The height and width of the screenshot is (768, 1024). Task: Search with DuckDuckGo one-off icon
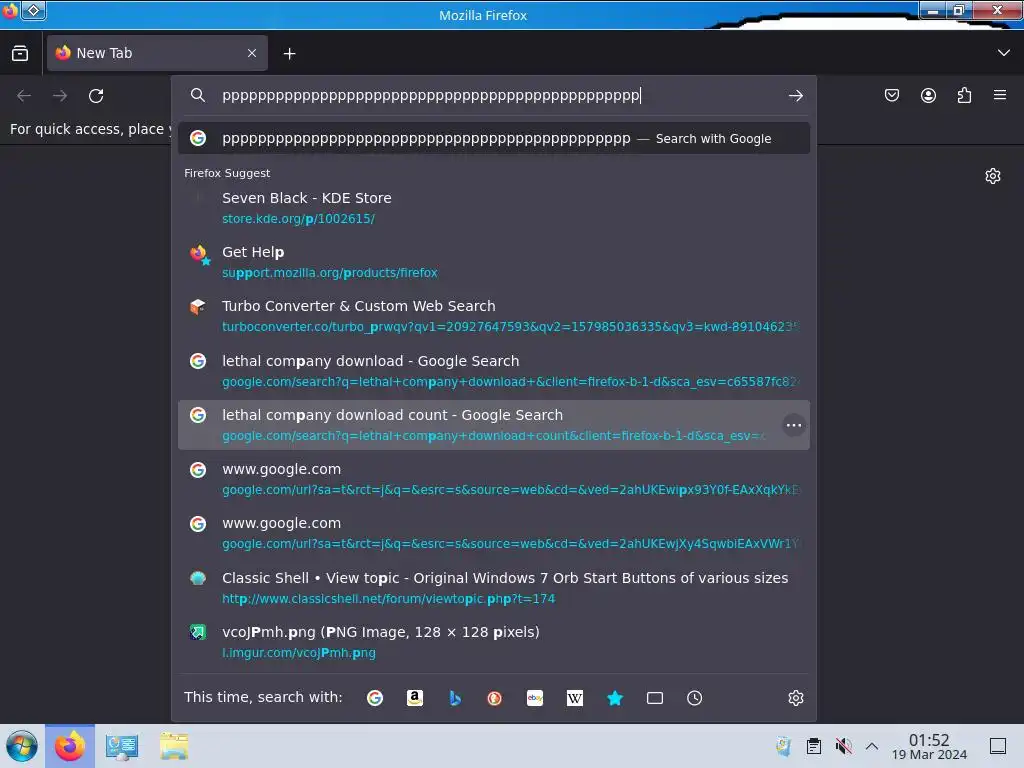click(494, 697)
